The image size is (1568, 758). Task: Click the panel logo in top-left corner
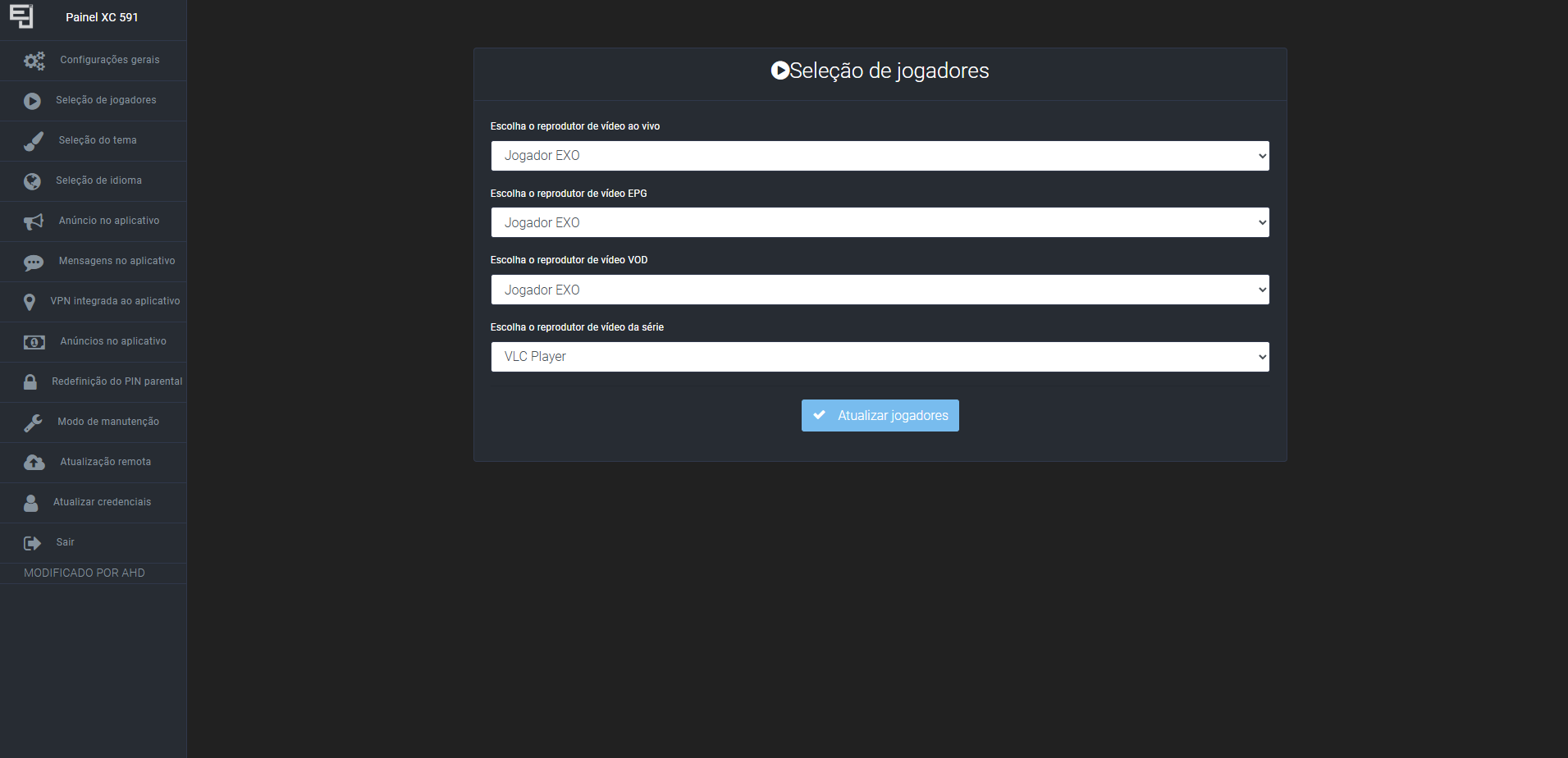pos(21,16)
